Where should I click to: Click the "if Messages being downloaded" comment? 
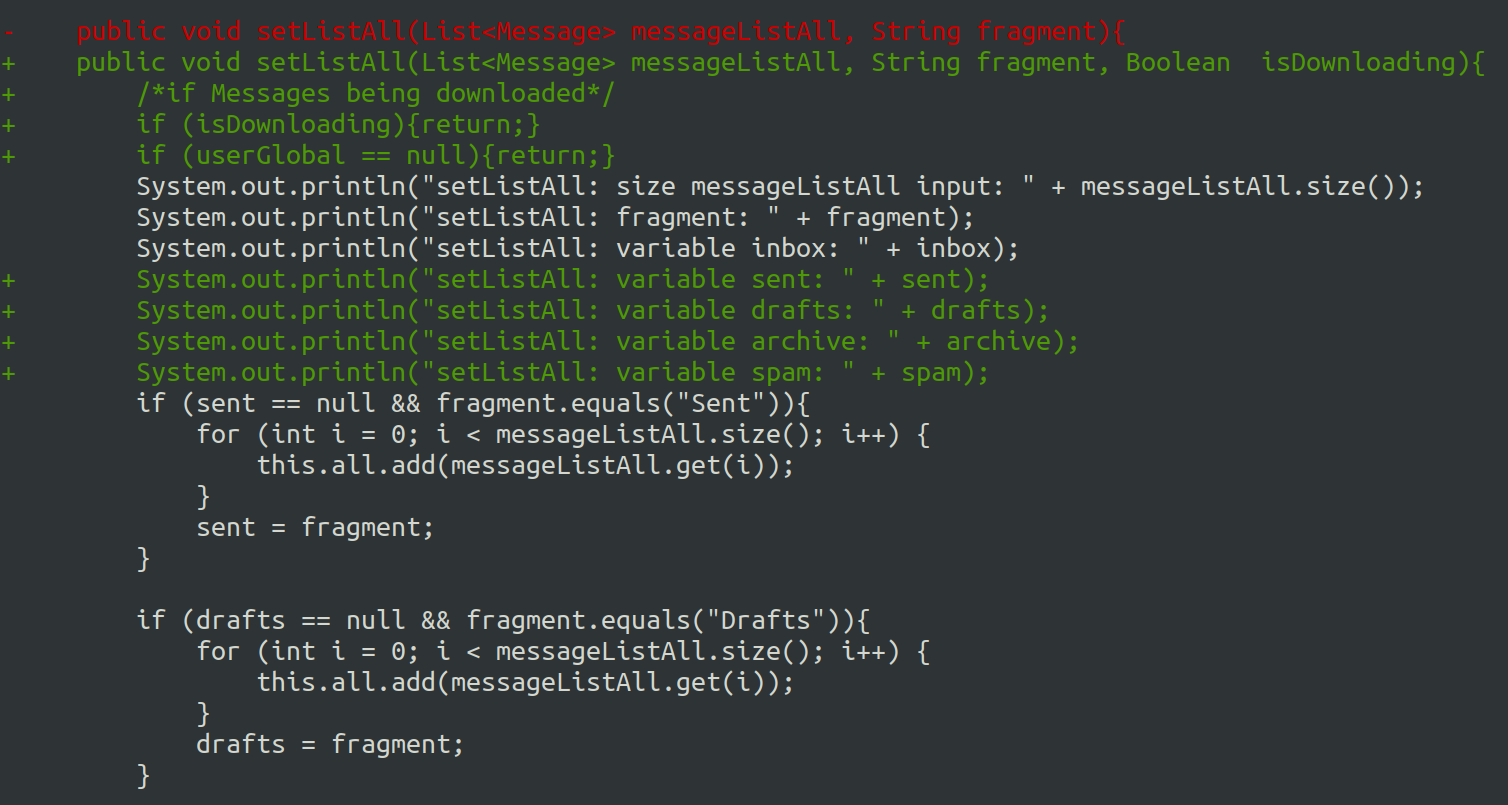(376, 94)
